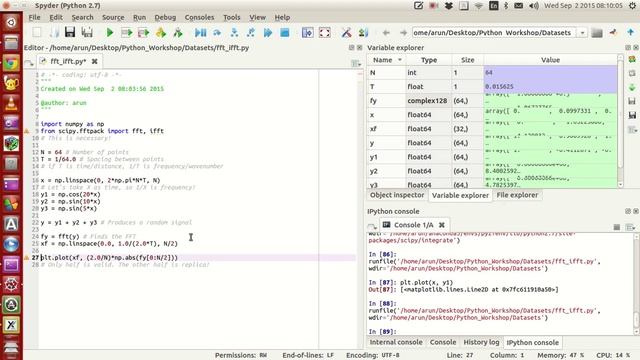
Task: Close the Console 1/A tab
Action: (x=442, y=225)
